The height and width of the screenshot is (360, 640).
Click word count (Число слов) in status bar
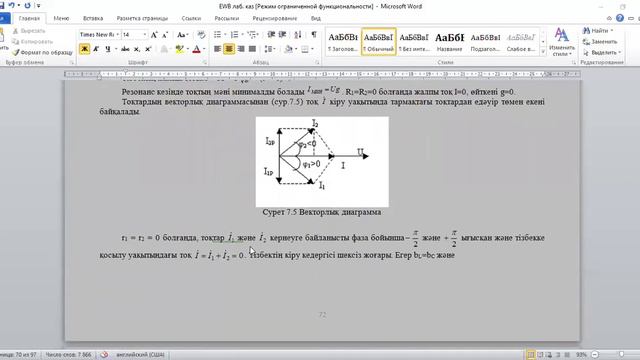tap(69, 355)
